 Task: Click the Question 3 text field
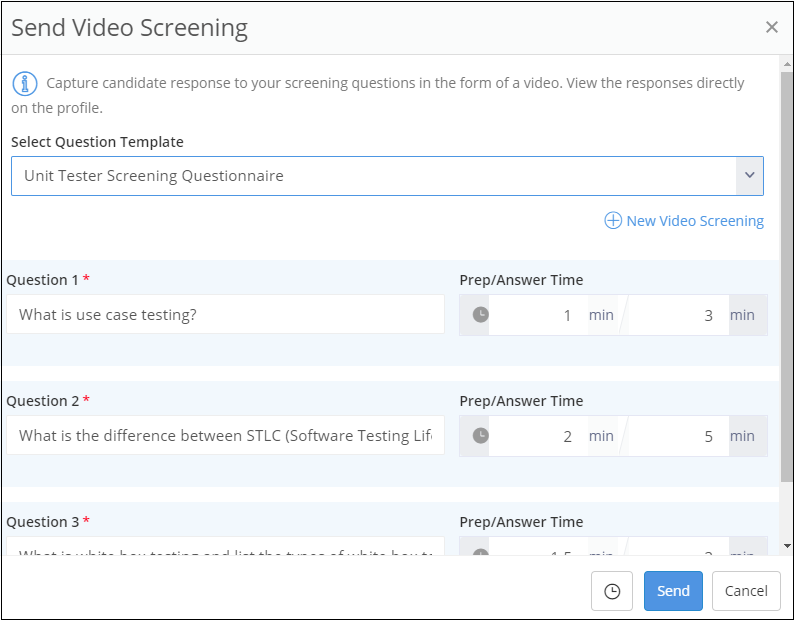point(225,551)
